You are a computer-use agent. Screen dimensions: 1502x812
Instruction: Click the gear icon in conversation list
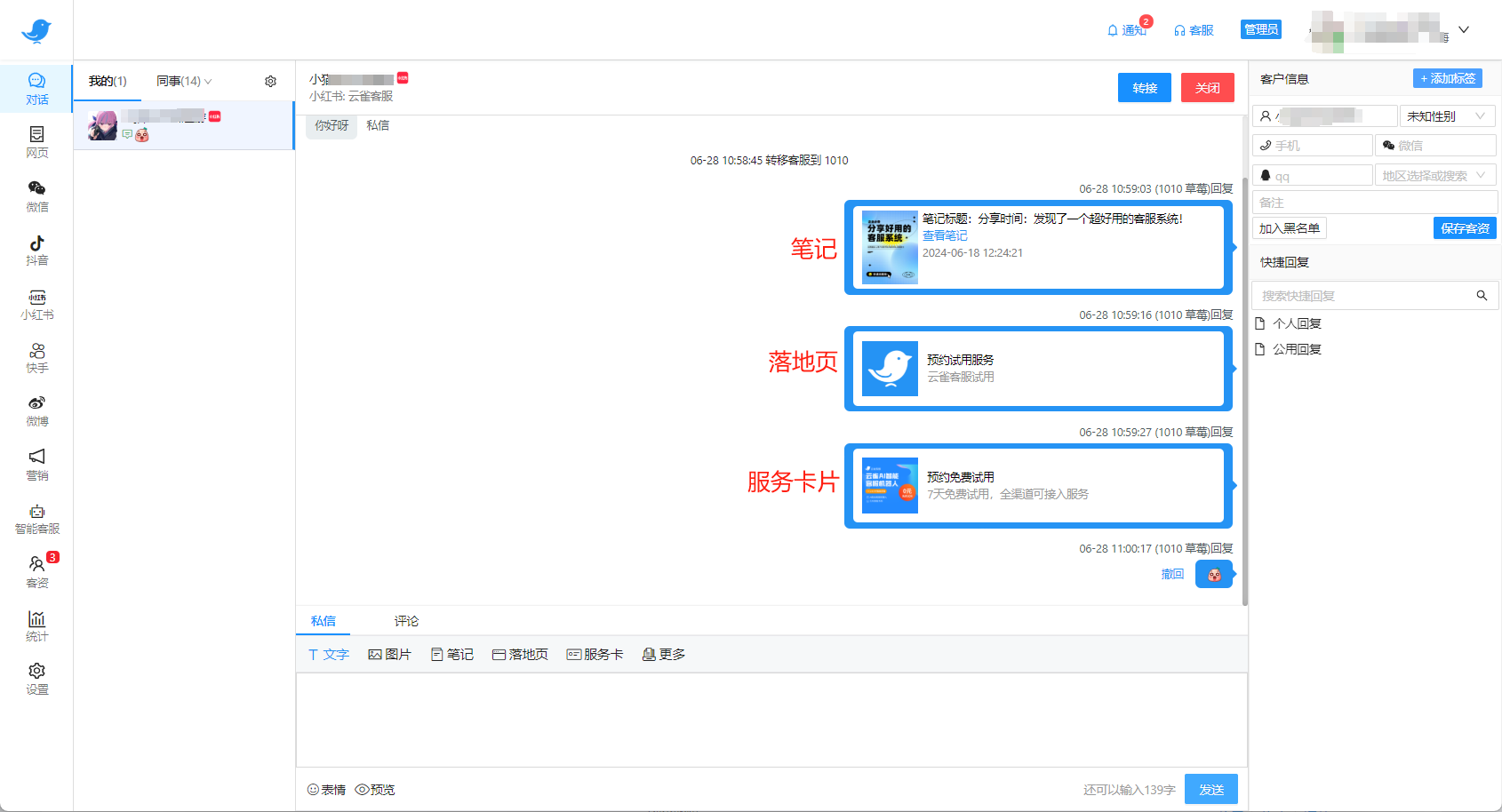pos(270,82)
